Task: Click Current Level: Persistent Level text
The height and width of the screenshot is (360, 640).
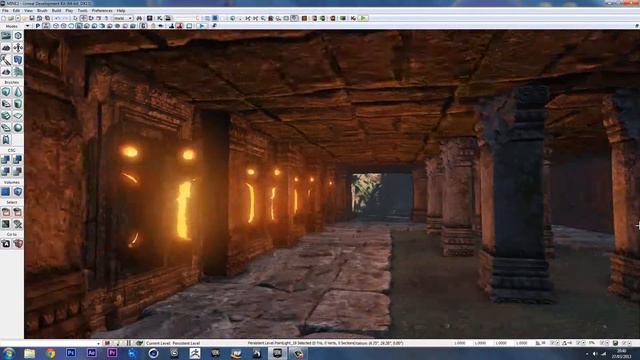Action: point(173,343)
